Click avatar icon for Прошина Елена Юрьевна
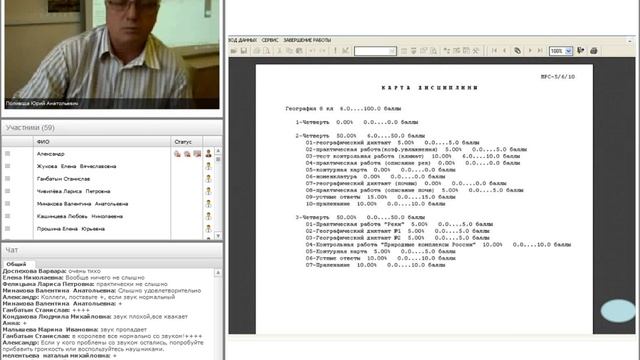 point(209,229)
